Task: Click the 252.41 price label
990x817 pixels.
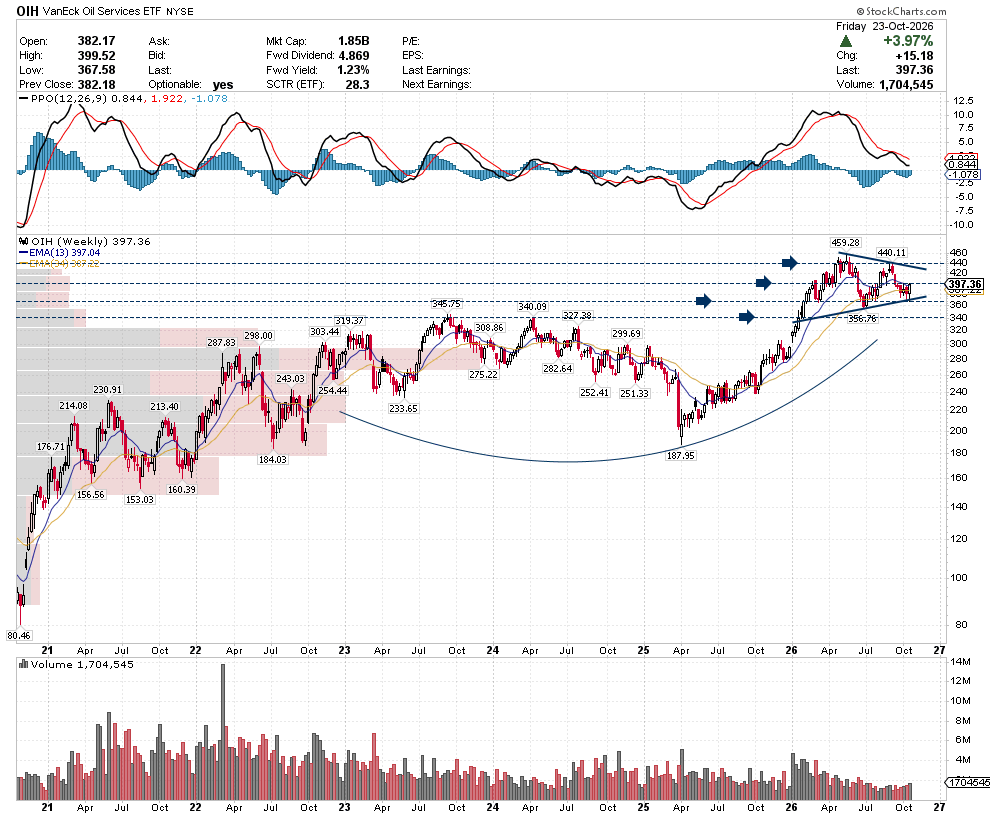Action: coord(595,393)
